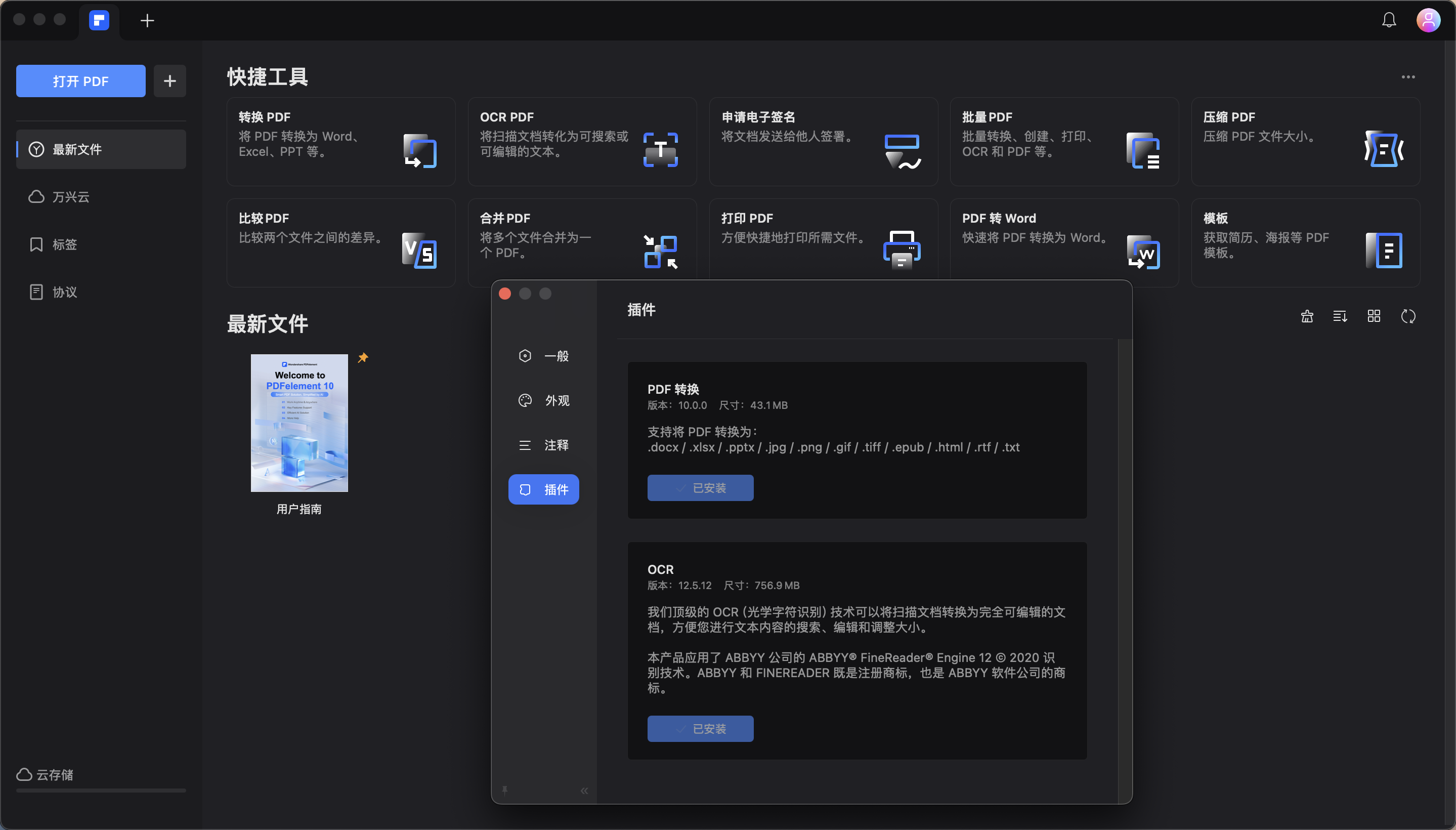Open quick tools more options ellipsis
This screenshot has width=1456, height=830.
1408,77
